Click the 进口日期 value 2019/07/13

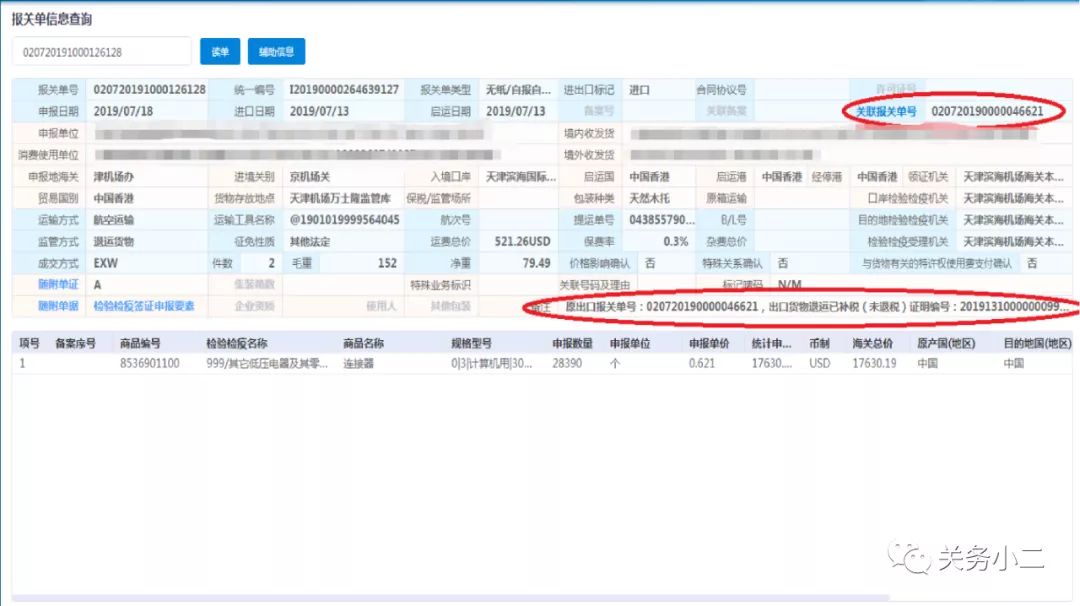[319, 111]
